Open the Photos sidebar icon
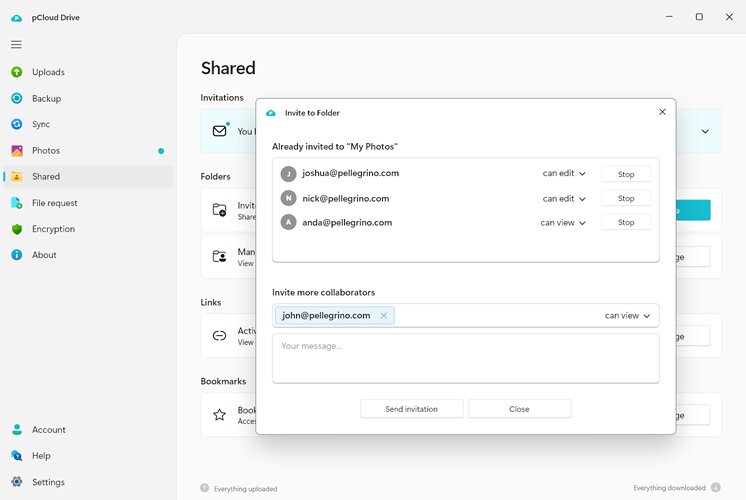Screen dimensions: 746x500 17,151
